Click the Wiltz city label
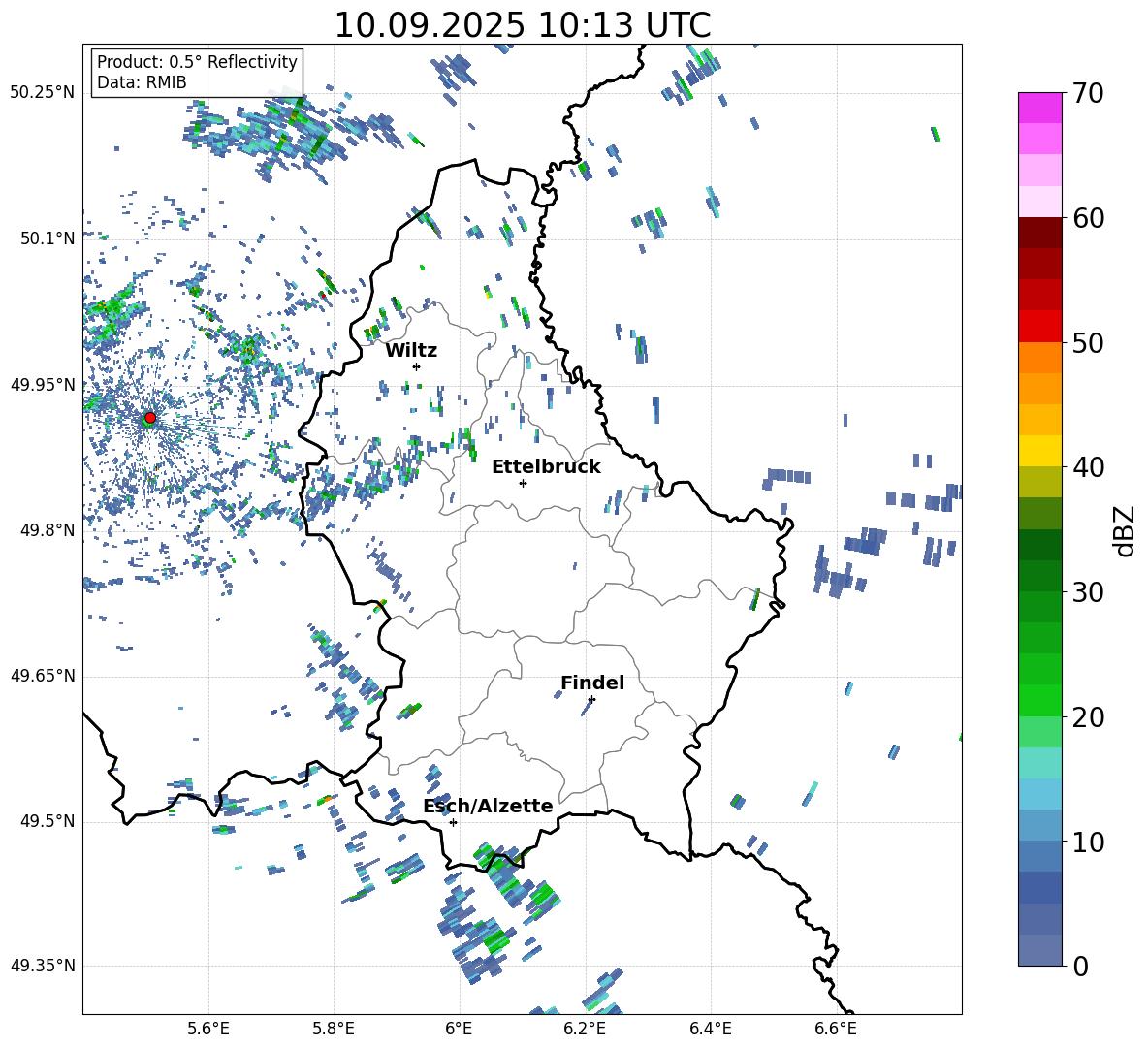 411,351
